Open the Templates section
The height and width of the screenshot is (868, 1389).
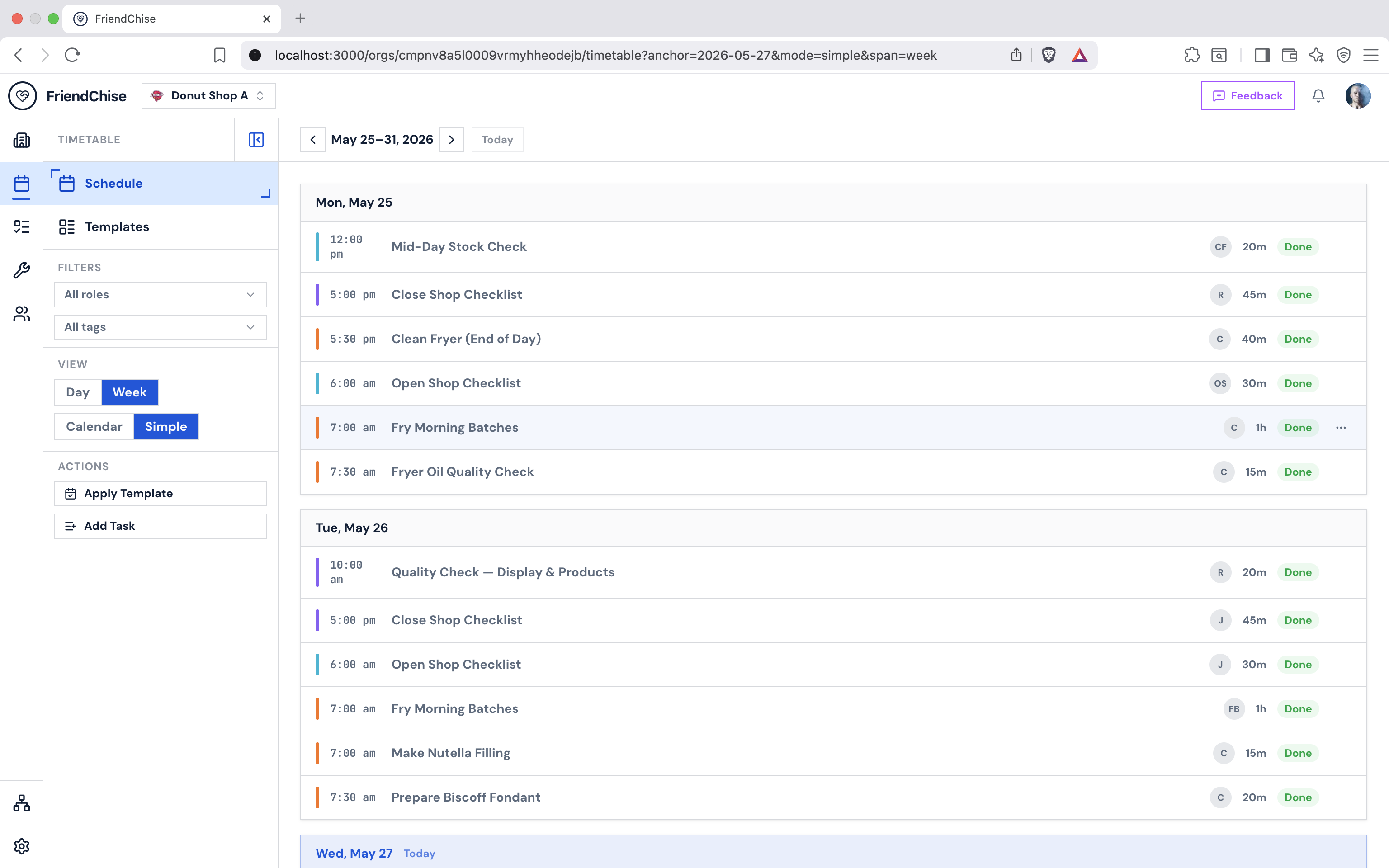161,227
